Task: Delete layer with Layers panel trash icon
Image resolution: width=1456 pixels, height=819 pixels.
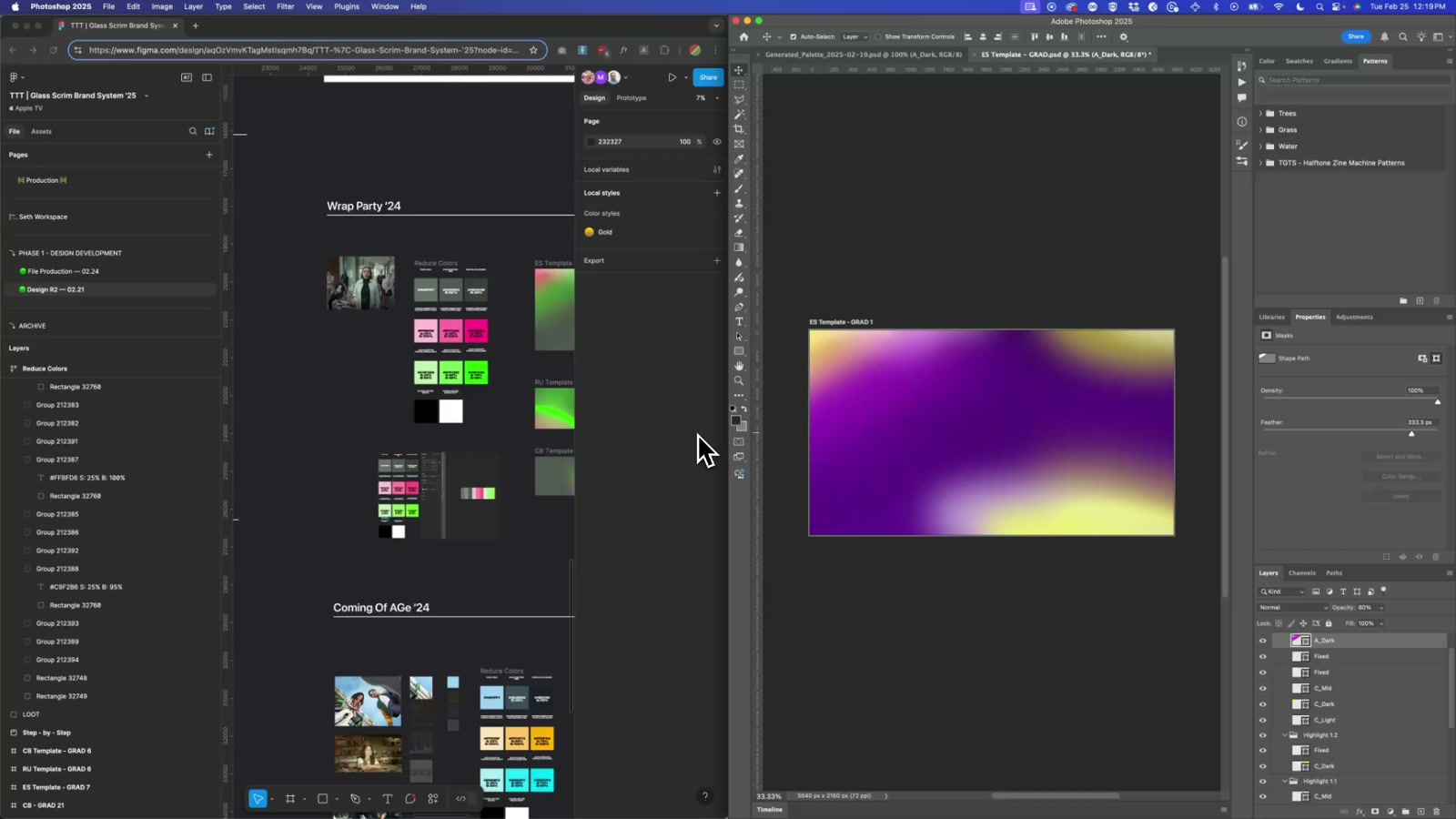Action: pos(1436,811)
